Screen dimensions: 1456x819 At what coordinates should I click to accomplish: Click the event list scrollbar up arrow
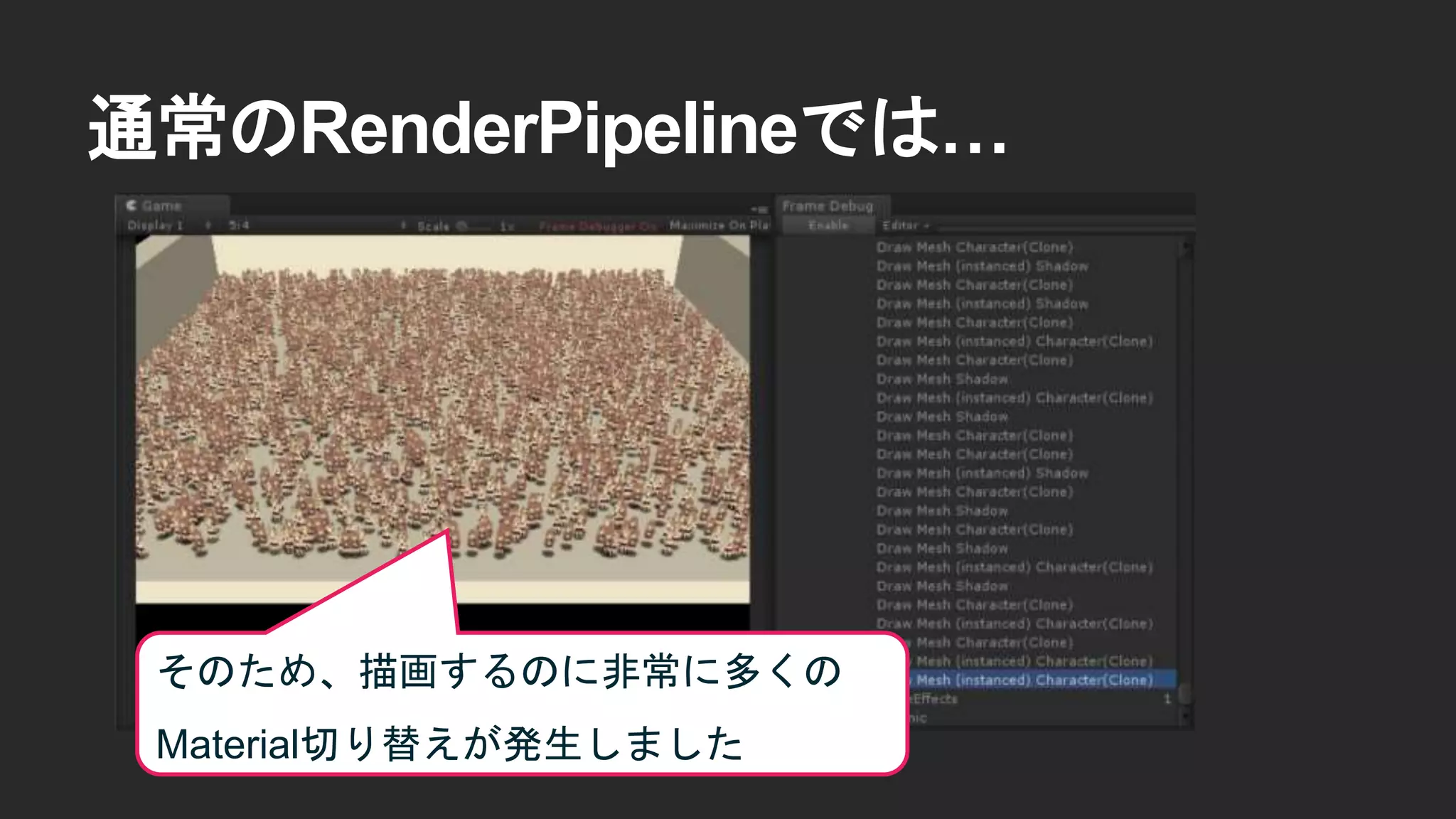1185,247
